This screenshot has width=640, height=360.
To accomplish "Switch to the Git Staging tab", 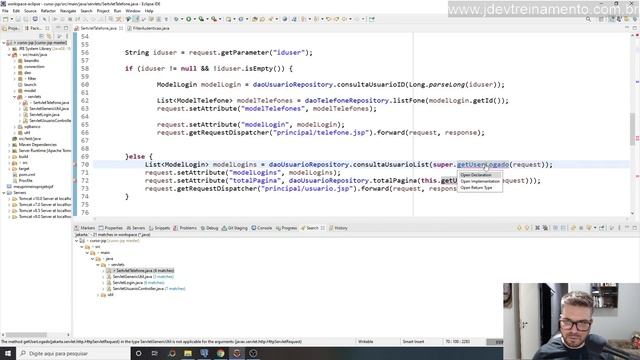I will click(x=235, y=228).
